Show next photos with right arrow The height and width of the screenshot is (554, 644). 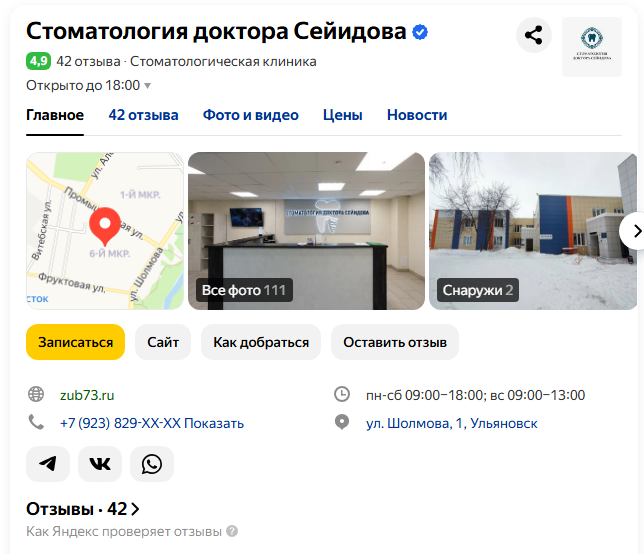coord(635,231)
